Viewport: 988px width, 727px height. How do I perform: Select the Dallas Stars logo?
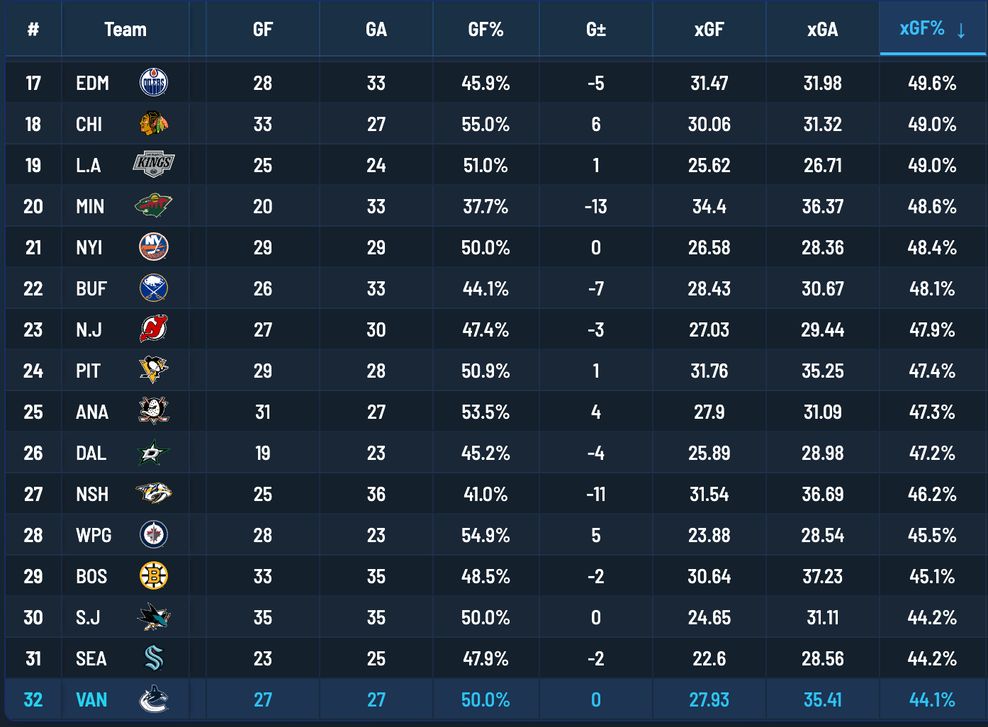tap(152, 452)
